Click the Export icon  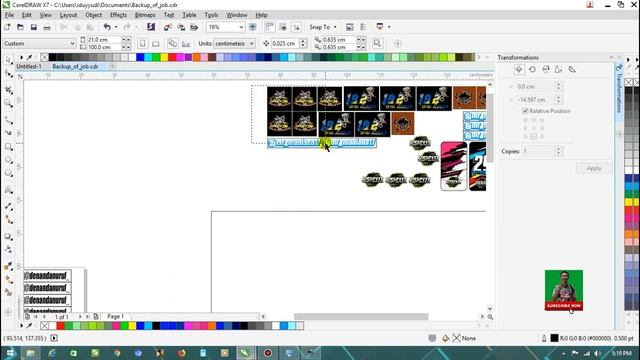coord(181,27)
